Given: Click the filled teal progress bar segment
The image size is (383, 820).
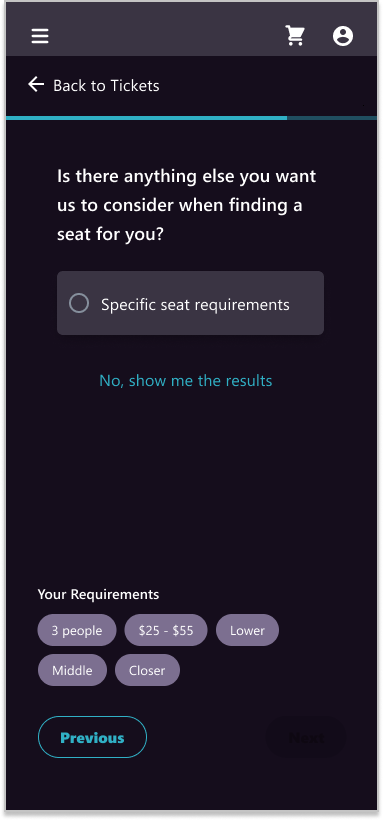Looking at the screenshot, I should [x=147, y=118].
